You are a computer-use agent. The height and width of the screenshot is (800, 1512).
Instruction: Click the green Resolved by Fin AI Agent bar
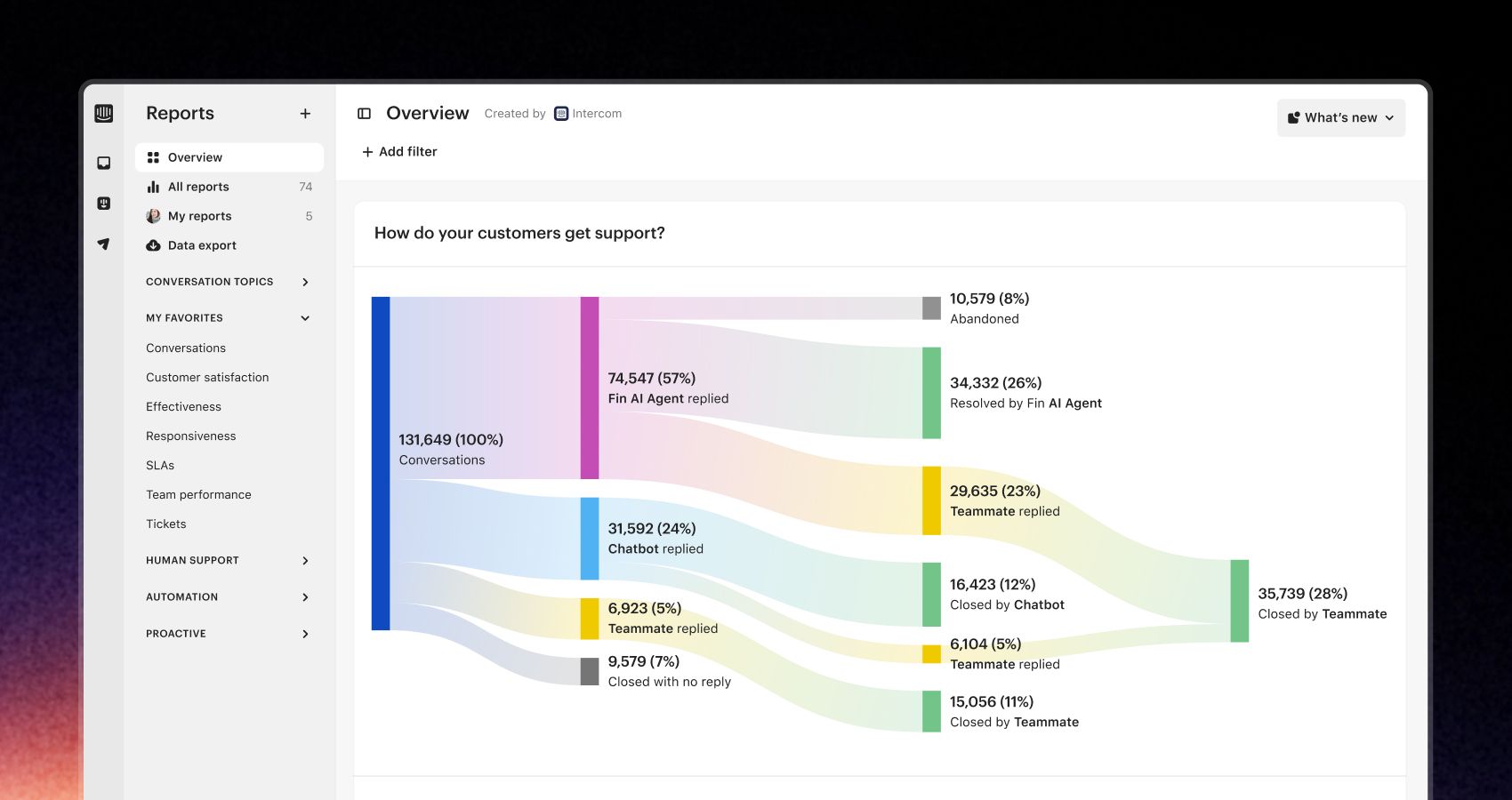click(931, 393)
